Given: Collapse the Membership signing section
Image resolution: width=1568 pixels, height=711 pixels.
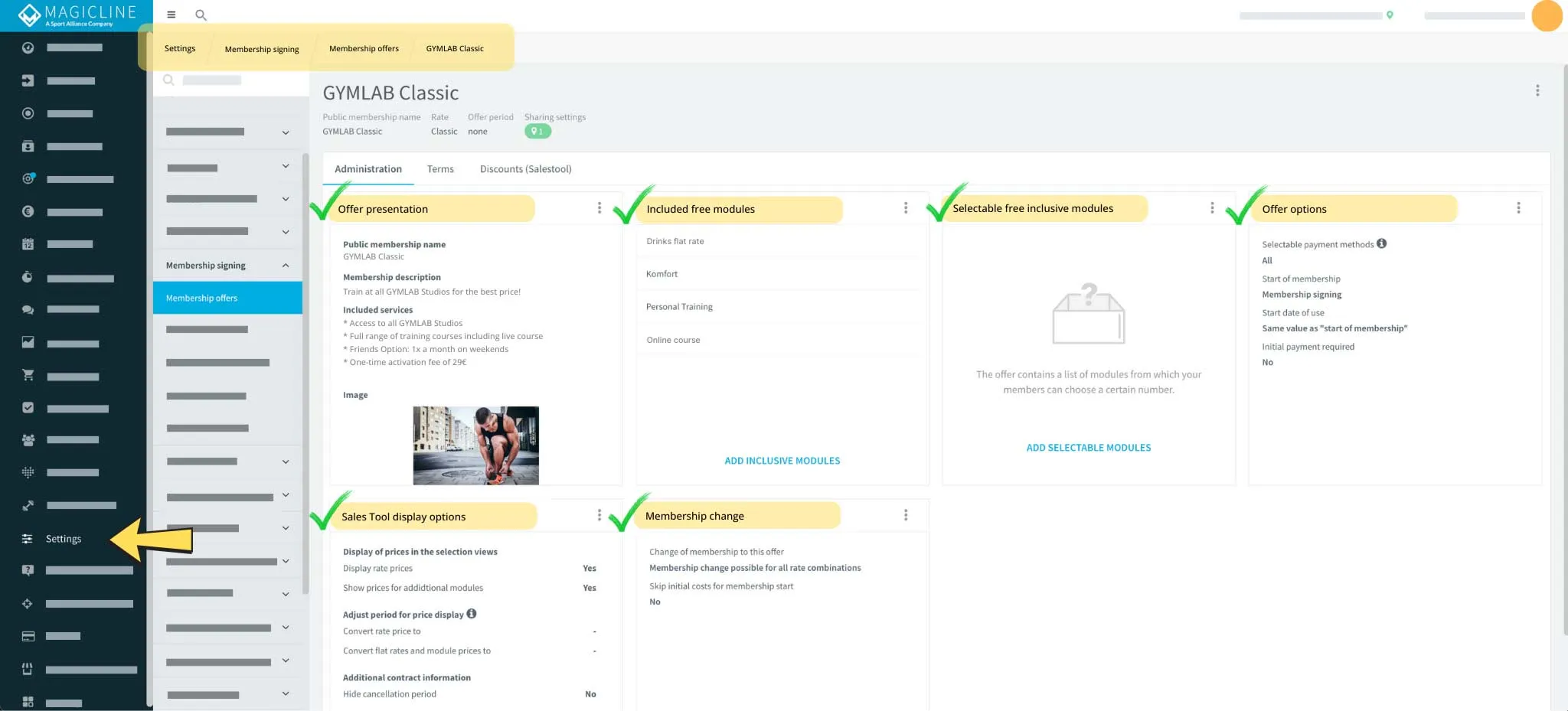Looking at the screenshot, I should click(x=286, y=266).
